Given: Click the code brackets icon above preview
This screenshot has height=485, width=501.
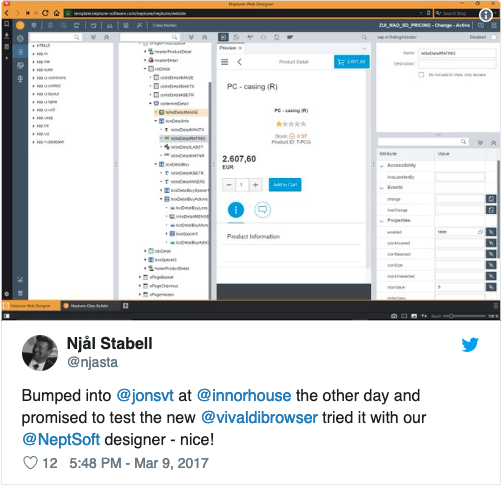Looking at the screenshot, I should (263, 37).
